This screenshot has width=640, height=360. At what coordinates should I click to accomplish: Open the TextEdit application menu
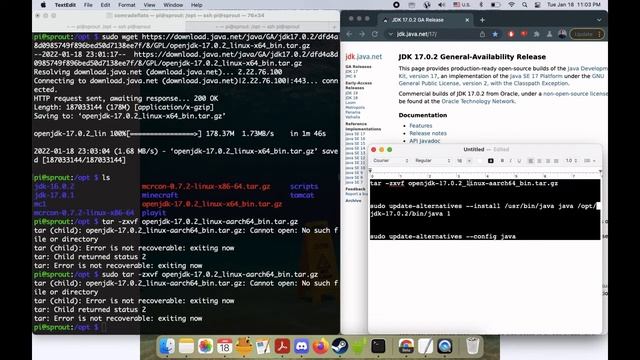tap(65, 5)
